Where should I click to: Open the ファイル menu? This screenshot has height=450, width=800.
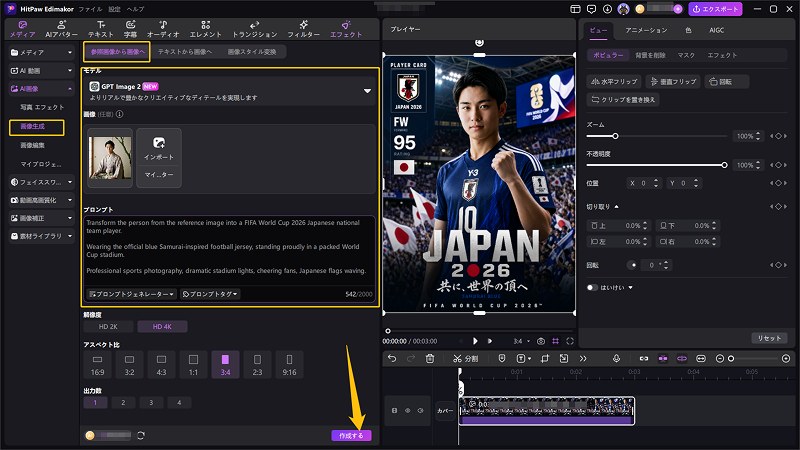pyautogui.click(x=90, y=9)
